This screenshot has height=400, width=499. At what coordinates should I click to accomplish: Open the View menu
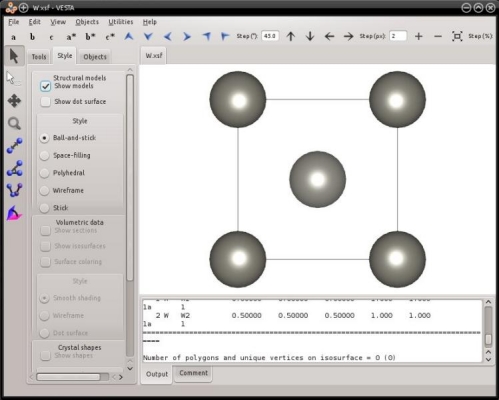click(58, 22)
